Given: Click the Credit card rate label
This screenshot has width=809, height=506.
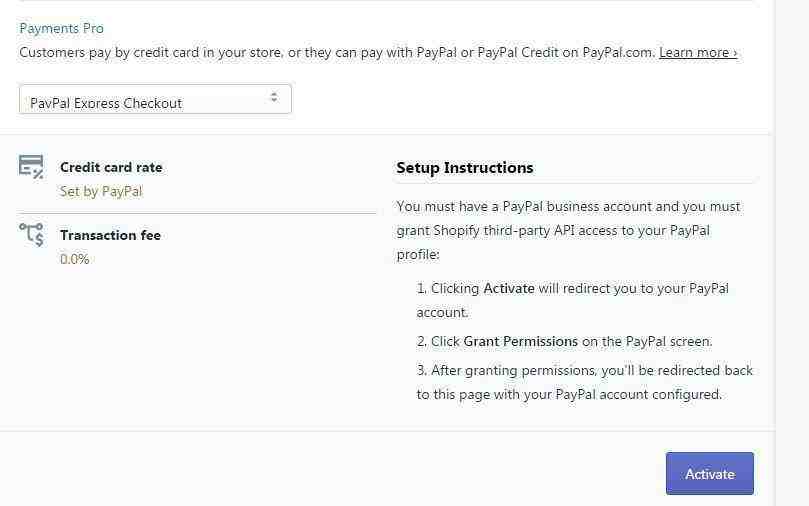Looking at the screenshot, I should (111, 167).
